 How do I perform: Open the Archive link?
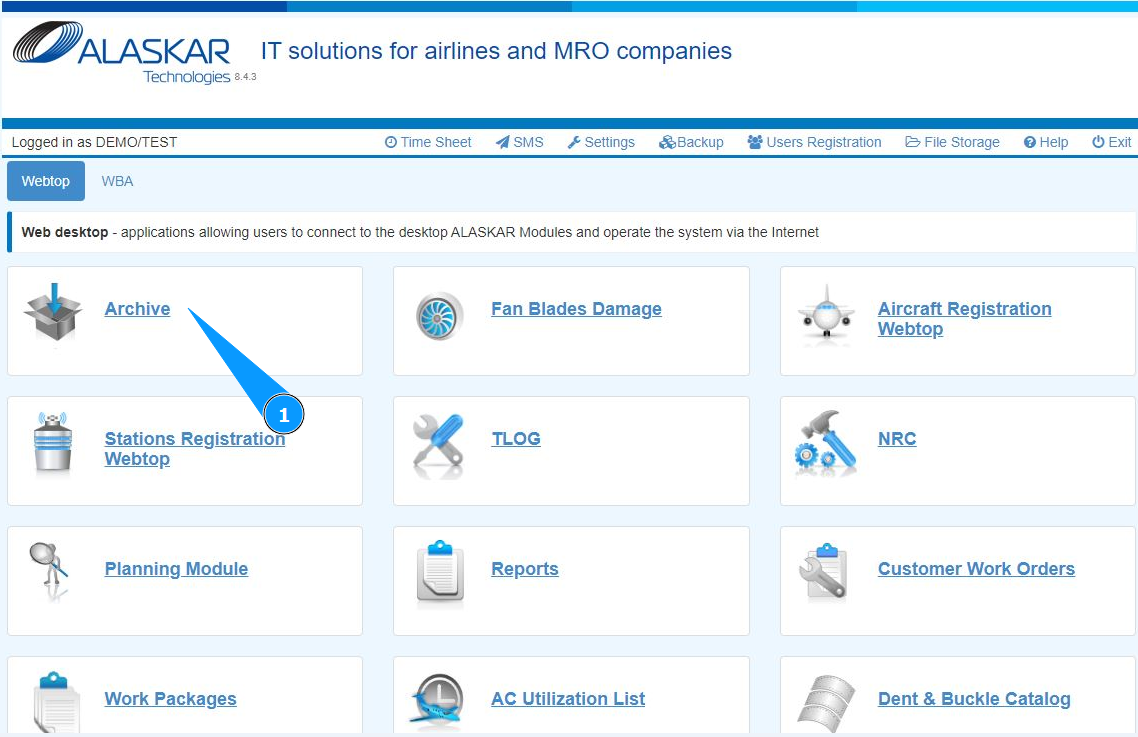(137, 309)
